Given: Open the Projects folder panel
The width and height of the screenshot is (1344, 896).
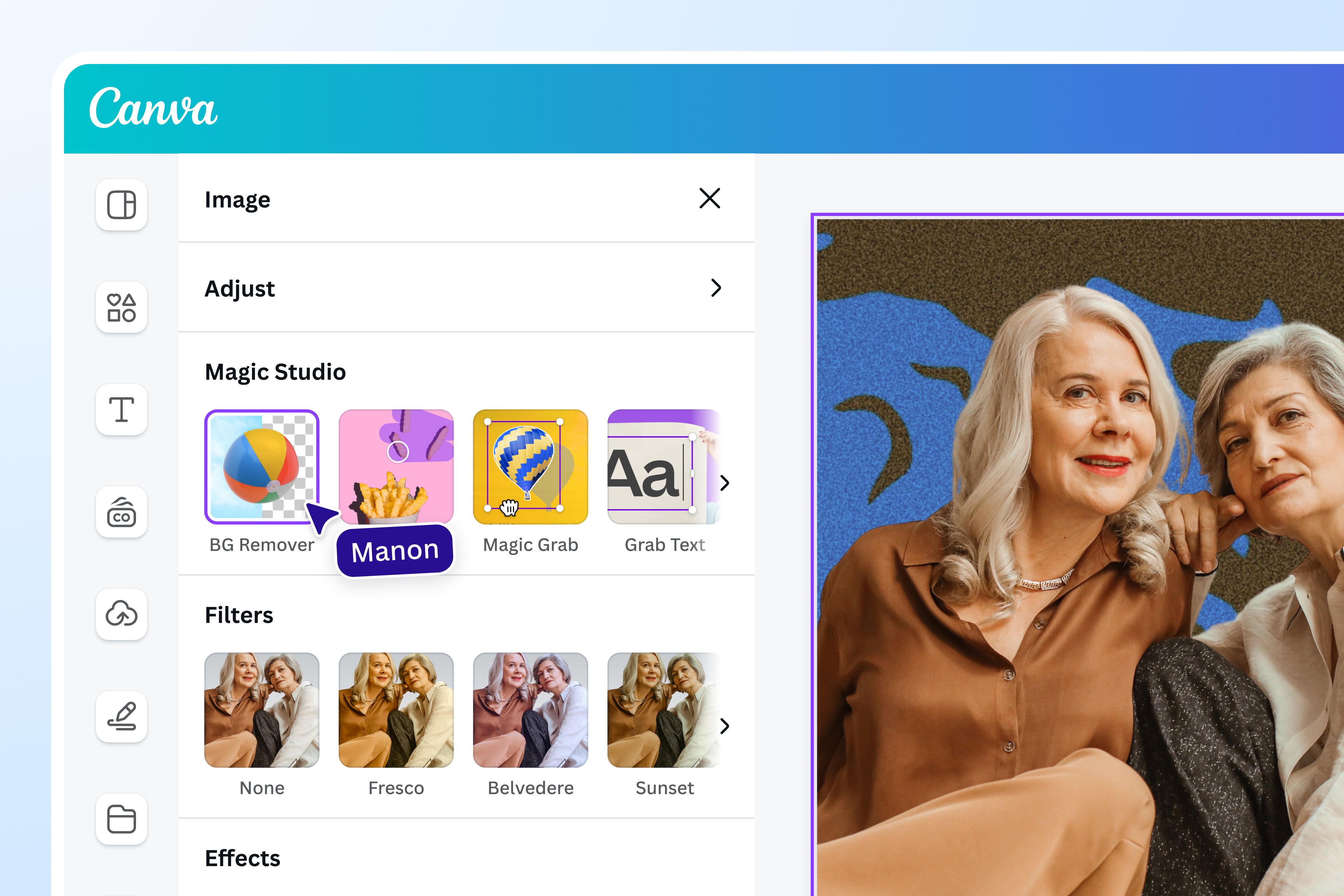Looking at the screenshot, I should click(x=121, y=820).
